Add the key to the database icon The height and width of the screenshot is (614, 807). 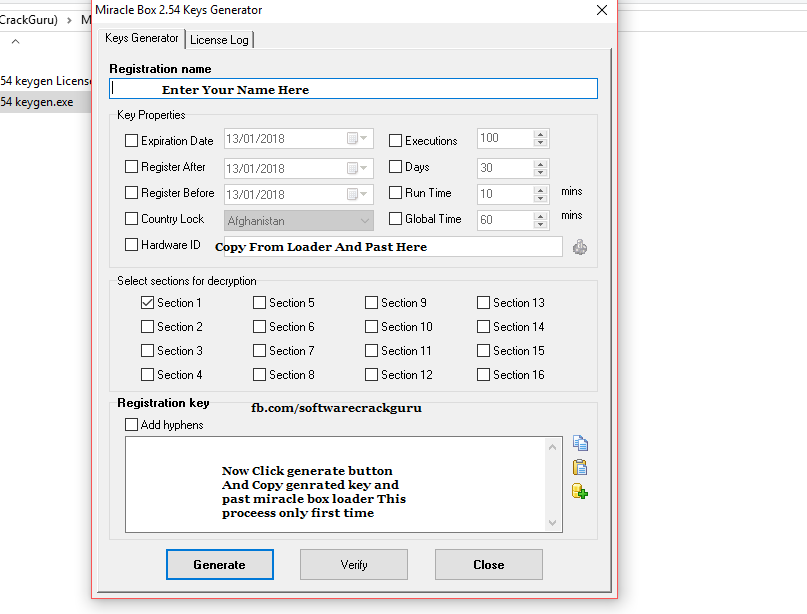tap(580, 491)
